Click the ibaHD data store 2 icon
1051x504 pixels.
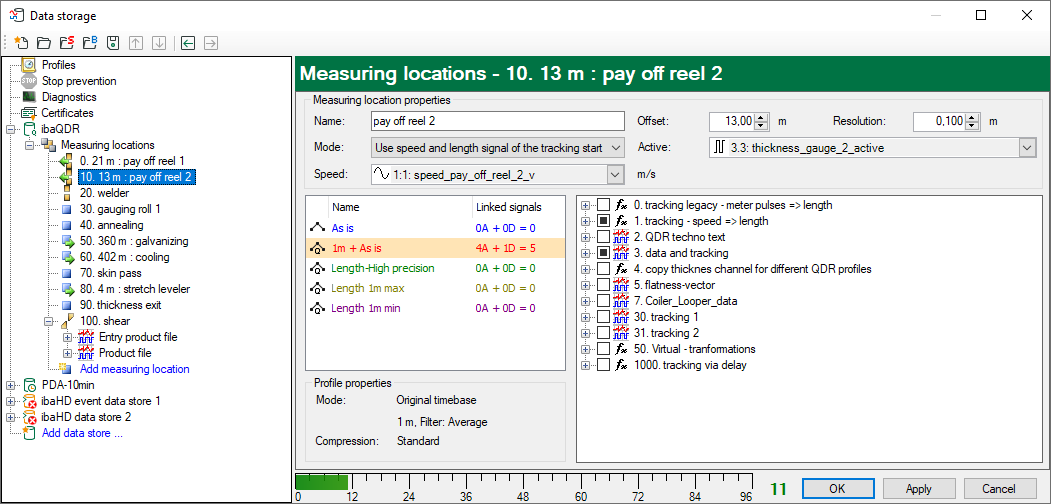click(x=29, y=418)
